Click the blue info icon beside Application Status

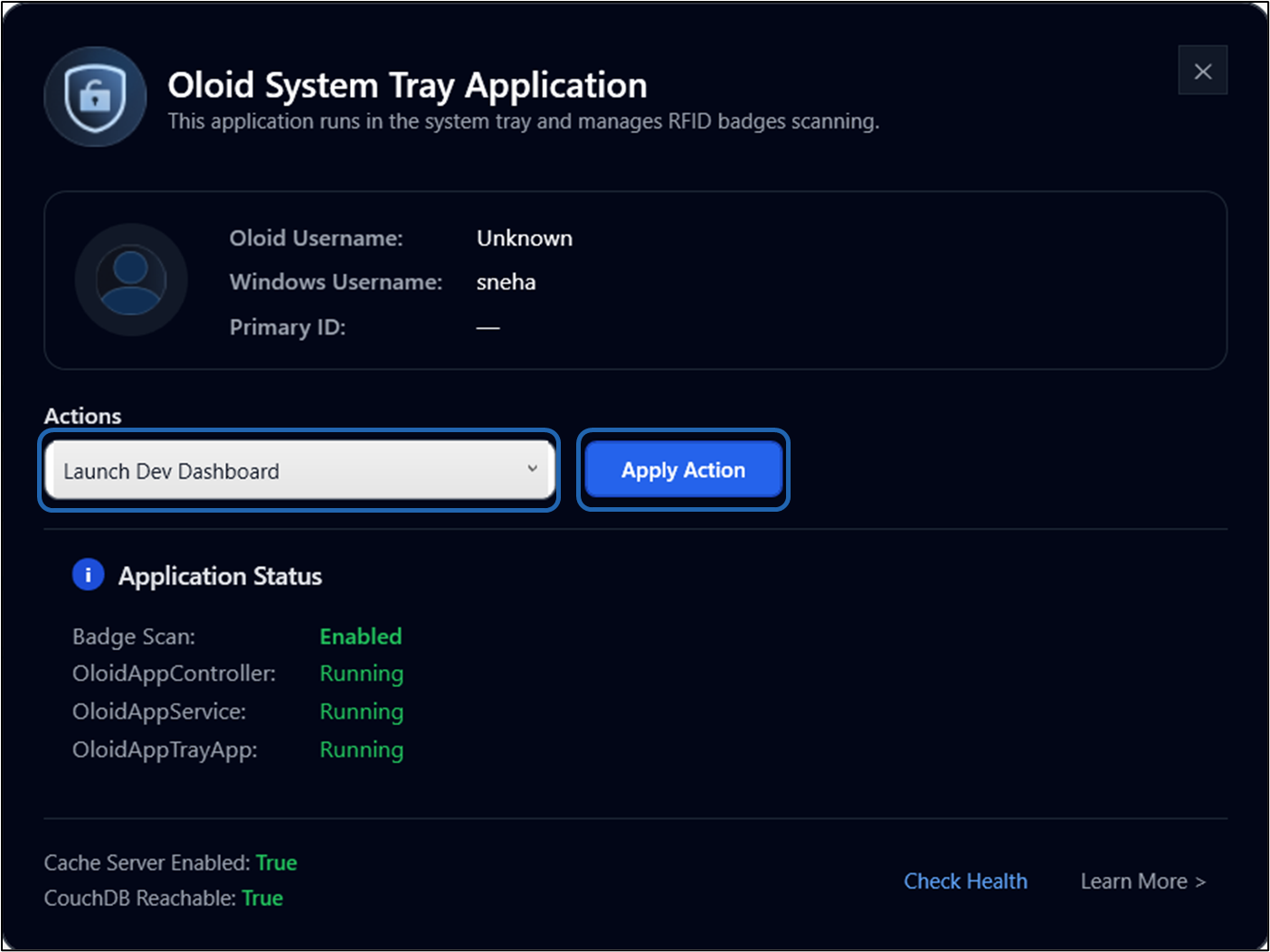[x=88, y=574]
